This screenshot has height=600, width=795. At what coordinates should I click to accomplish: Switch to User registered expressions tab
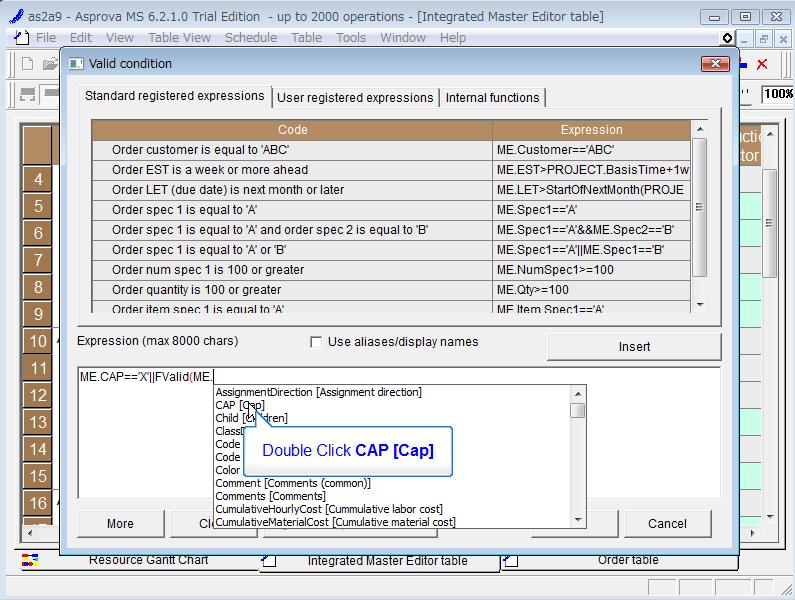355,97
